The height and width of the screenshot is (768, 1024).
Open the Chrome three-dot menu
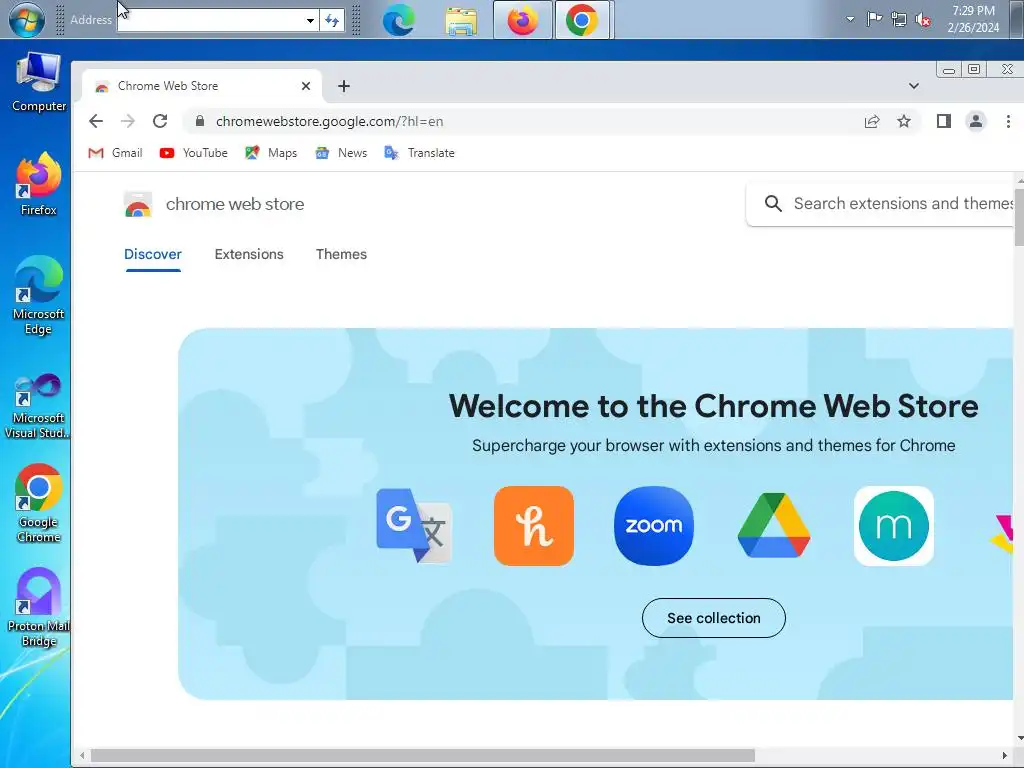(x=1008, y=121)
